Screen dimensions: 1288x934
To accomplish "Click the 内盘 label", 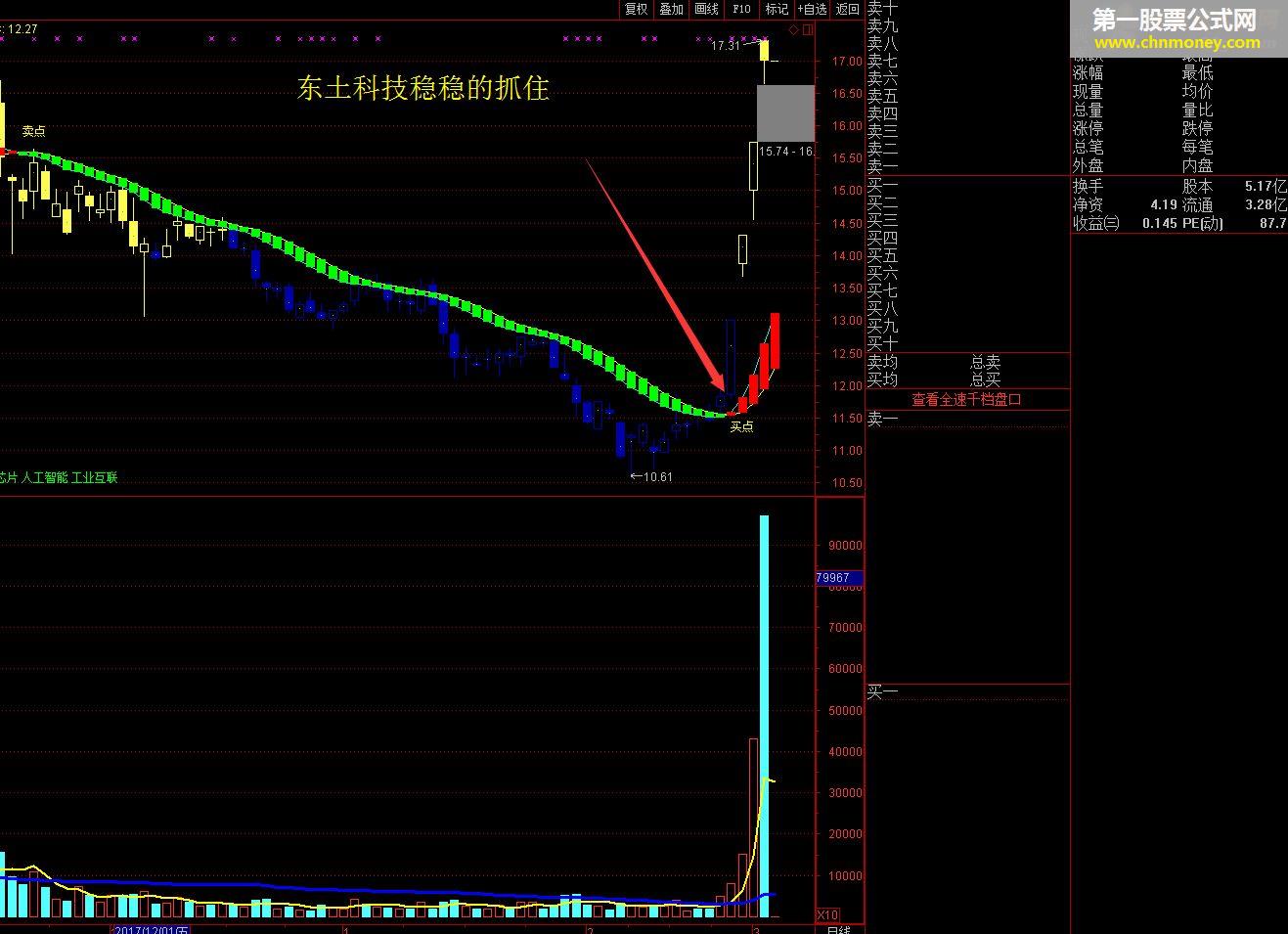I will point(1197,166).
